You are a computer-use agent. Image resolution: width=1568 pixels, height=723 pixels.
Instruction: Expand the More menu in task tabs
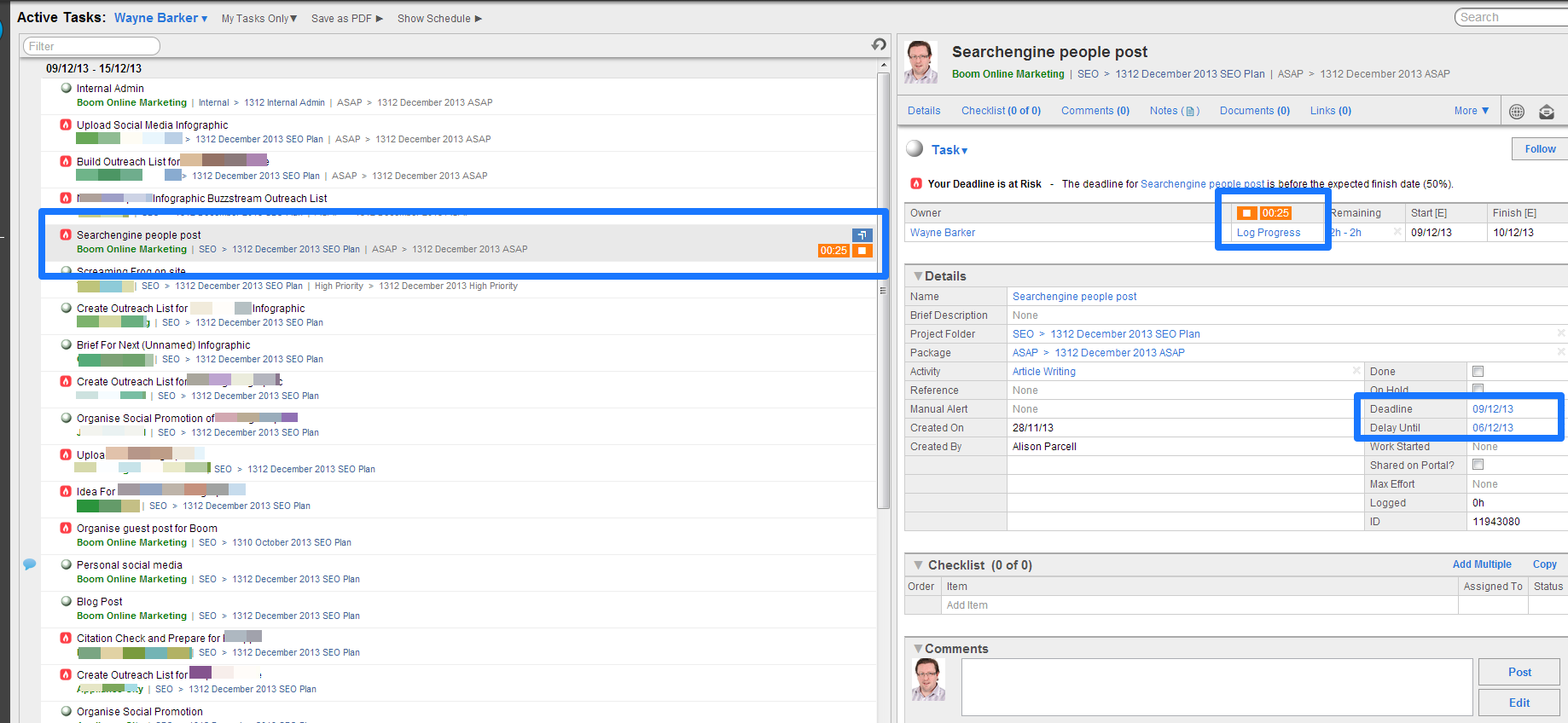pos(1471,111)
